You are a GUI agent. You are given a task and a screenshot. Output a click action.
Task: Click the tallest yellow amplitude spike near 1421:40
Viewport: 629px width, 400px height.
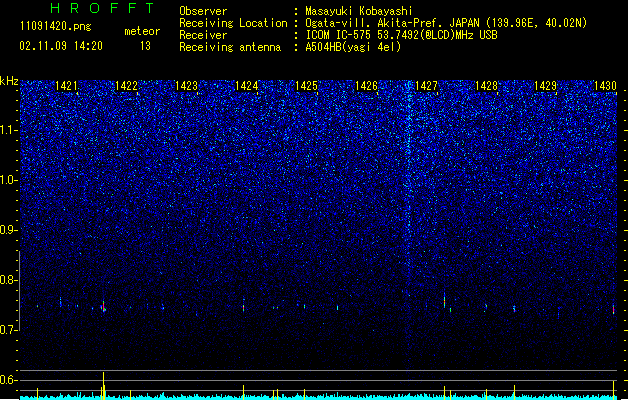tap(103, 385)
